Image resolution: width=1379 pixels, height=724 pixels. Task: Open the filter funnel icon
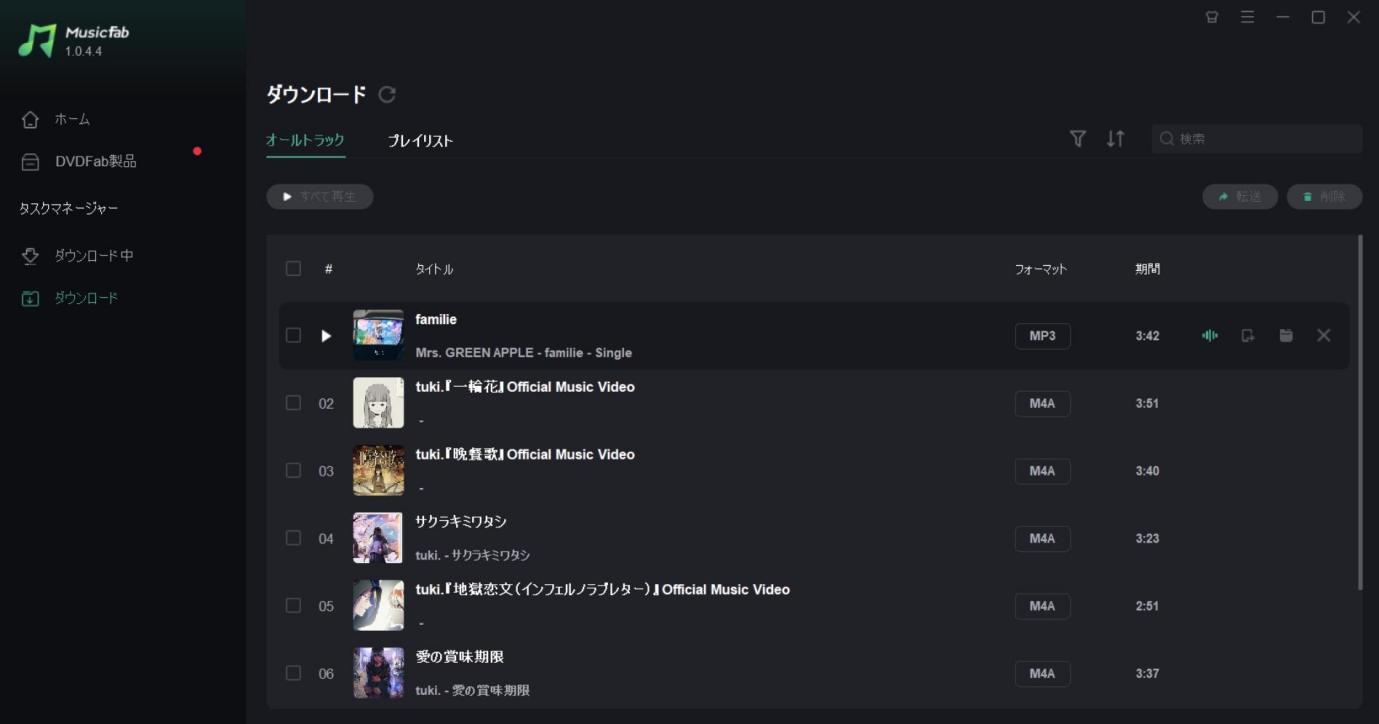point(1078,139)
